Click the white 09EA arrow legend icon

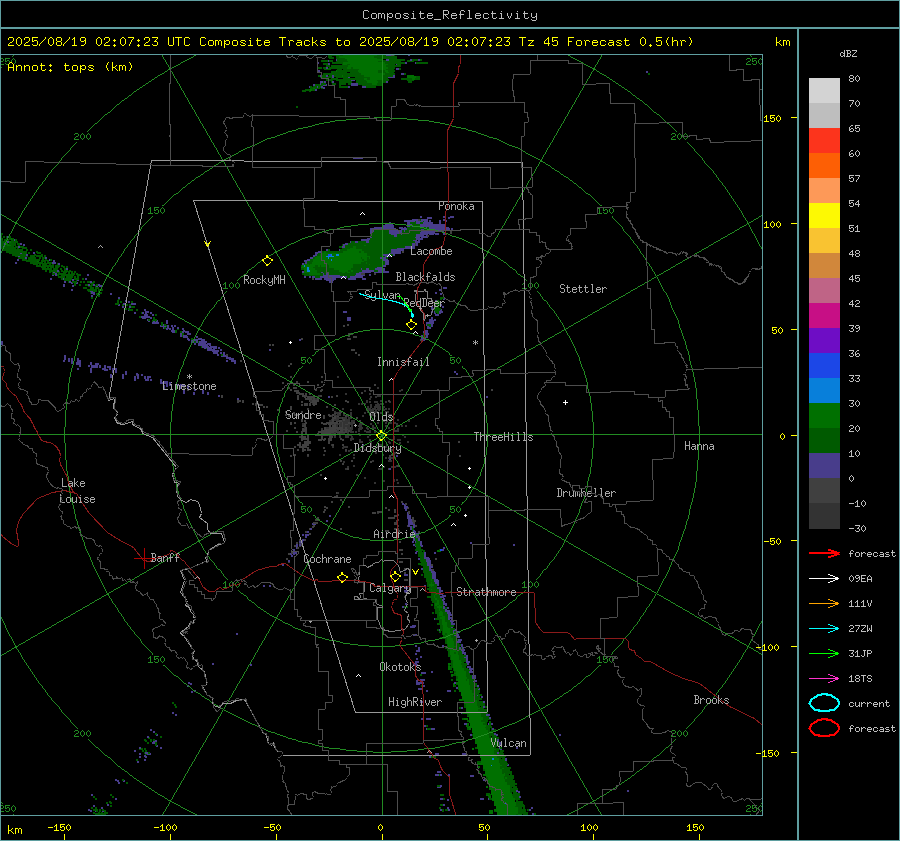tap(824, 579)
